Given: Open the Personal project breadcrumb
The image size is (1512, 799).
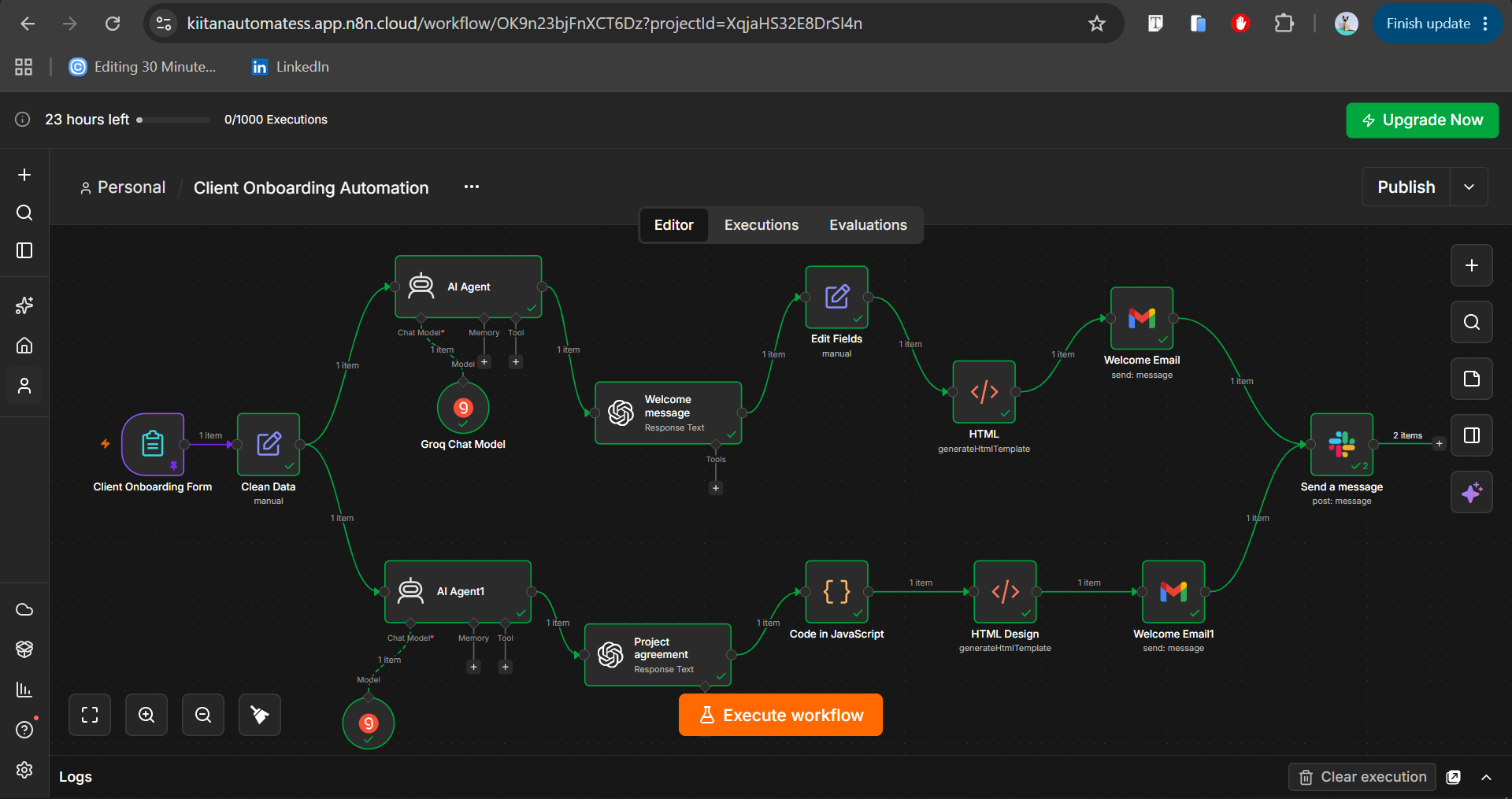Looking at the screenshot, I should (123, 187).
